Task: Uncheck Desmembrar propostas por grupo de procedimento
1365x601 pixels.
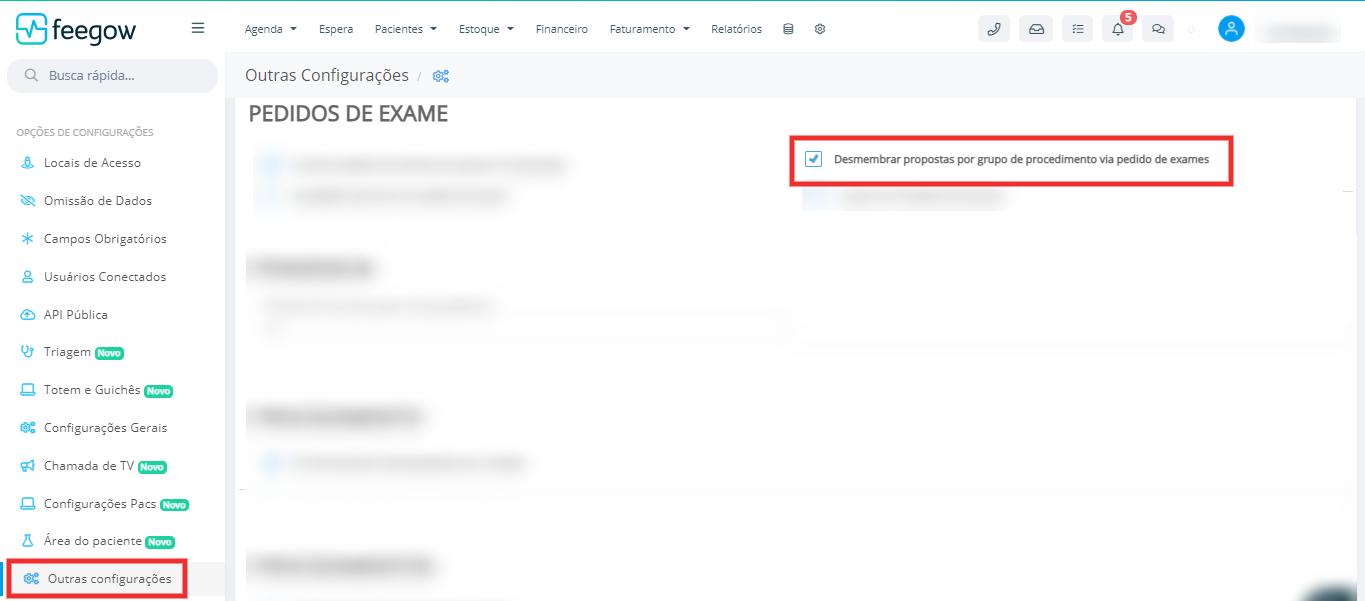Action: (814, 159)
